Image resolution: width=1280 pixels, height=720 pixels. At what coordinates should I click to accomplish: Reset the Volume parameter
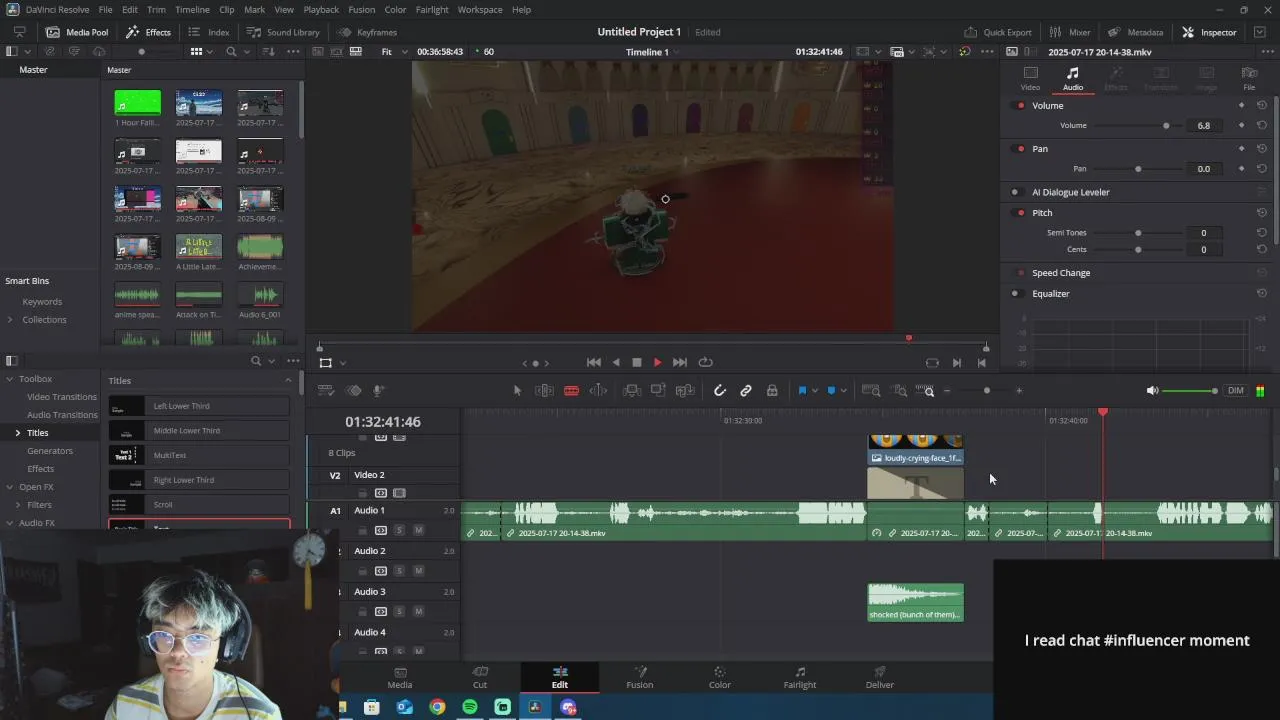click(1262, 126)
